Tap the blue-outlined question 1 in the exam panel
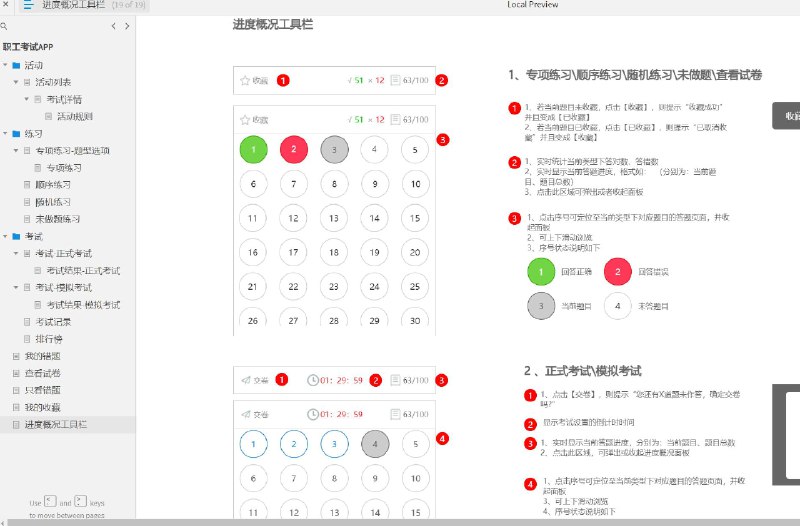800x526 pixels. [254, 444]
